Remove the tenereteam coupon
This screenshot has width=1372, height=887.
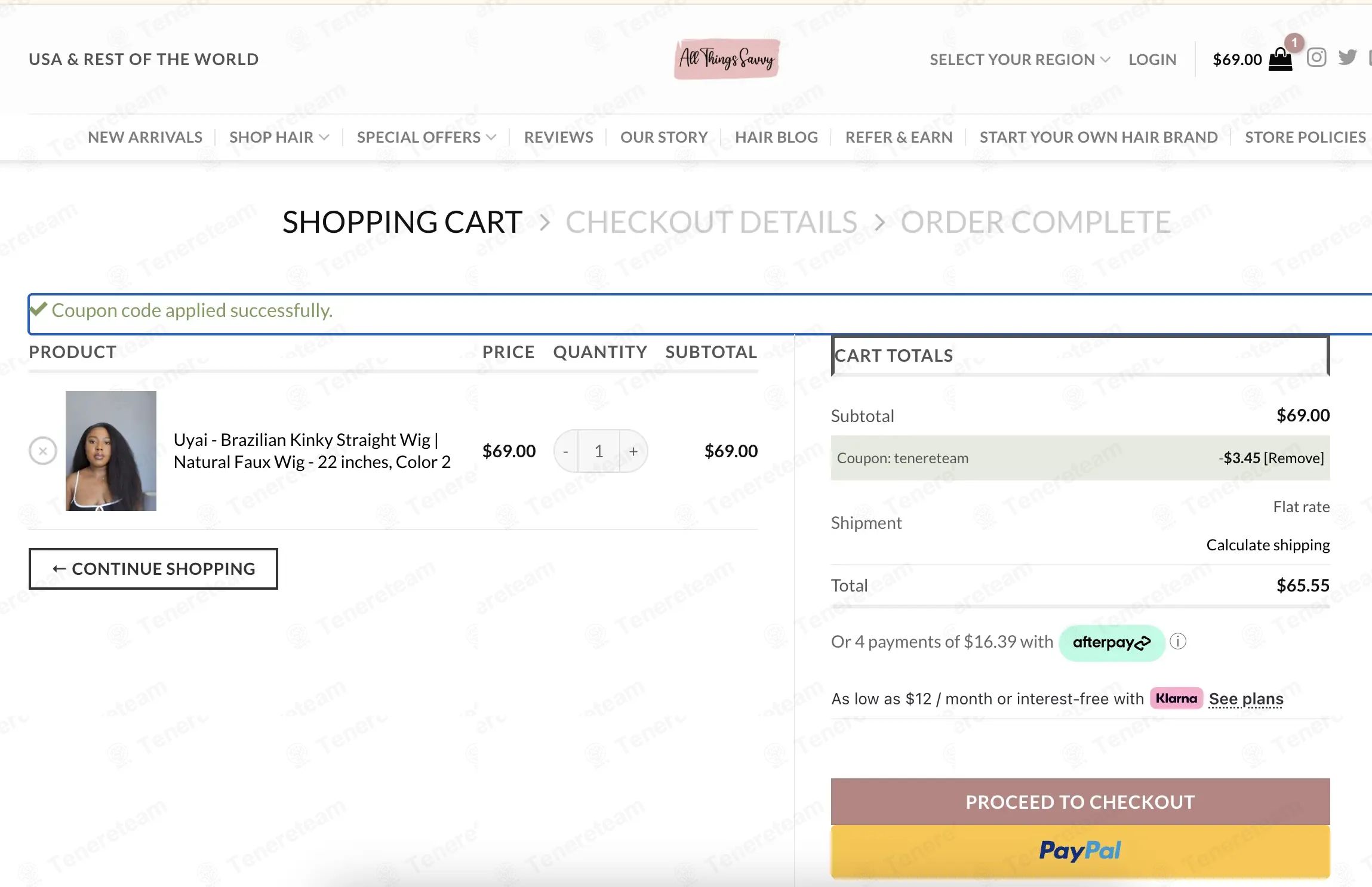pos(1294,458)
